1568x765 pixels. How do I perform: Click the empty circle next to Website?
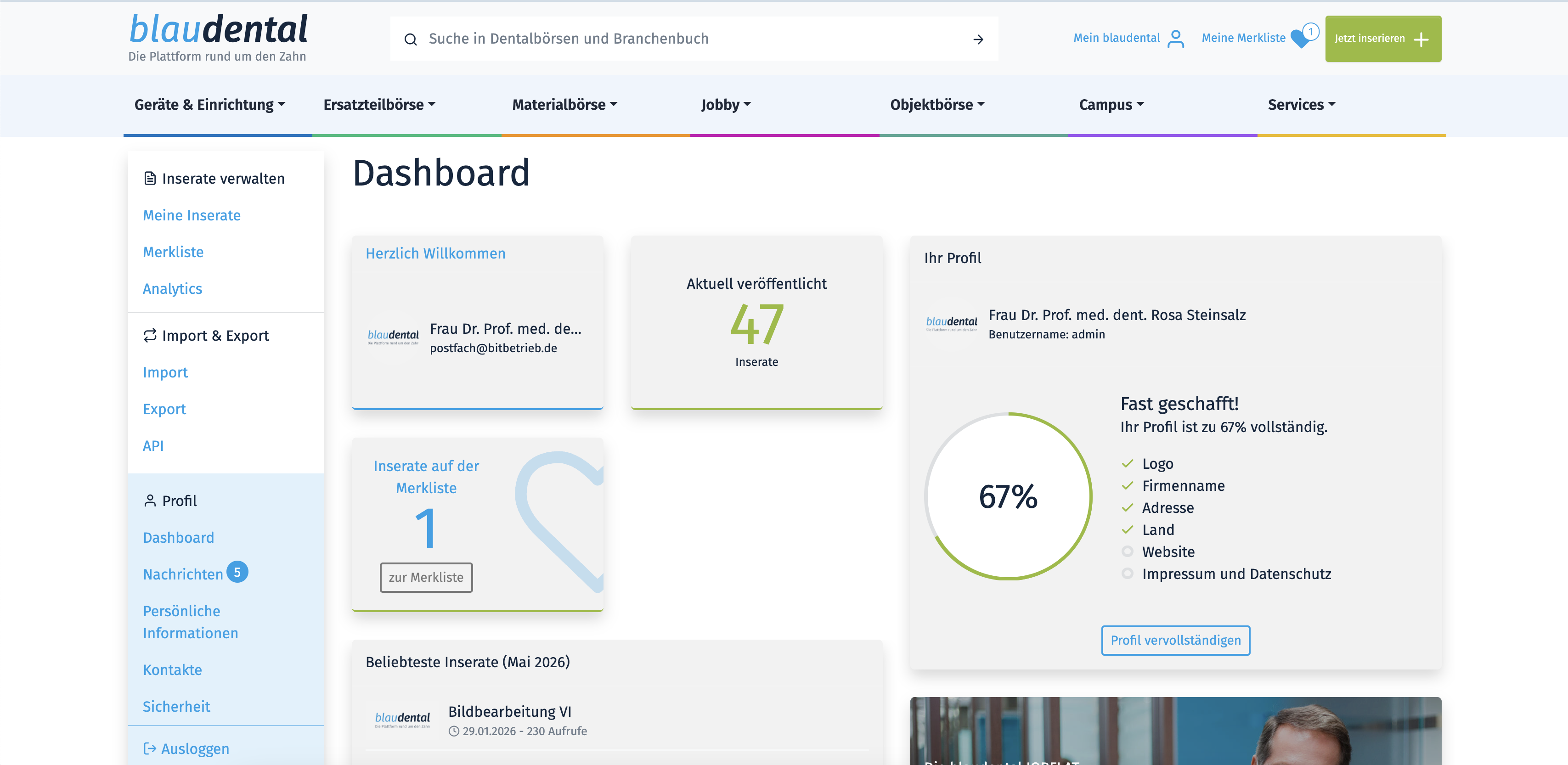click(x=1127, y=551)
